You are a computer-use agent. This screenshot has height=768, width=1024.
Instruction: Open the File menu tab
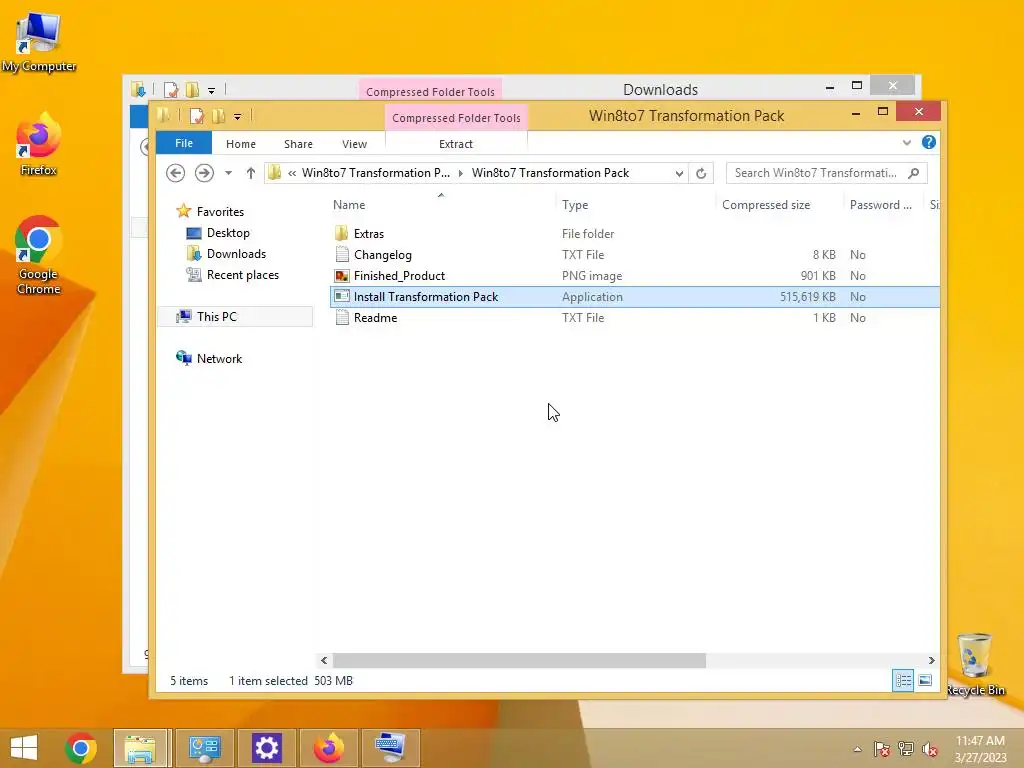click(x=184, y=143)
